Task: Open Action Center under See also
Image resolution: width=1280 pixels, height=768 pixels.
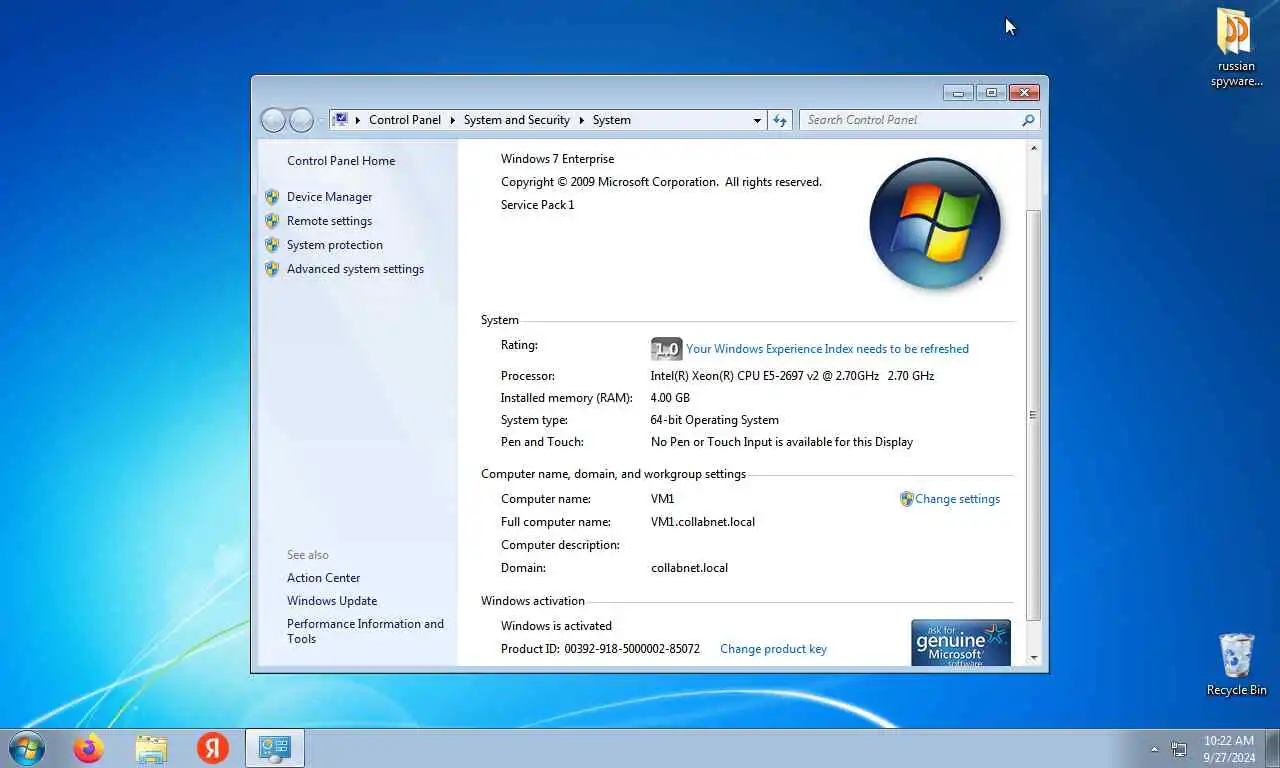Action: tap(323, 578)
